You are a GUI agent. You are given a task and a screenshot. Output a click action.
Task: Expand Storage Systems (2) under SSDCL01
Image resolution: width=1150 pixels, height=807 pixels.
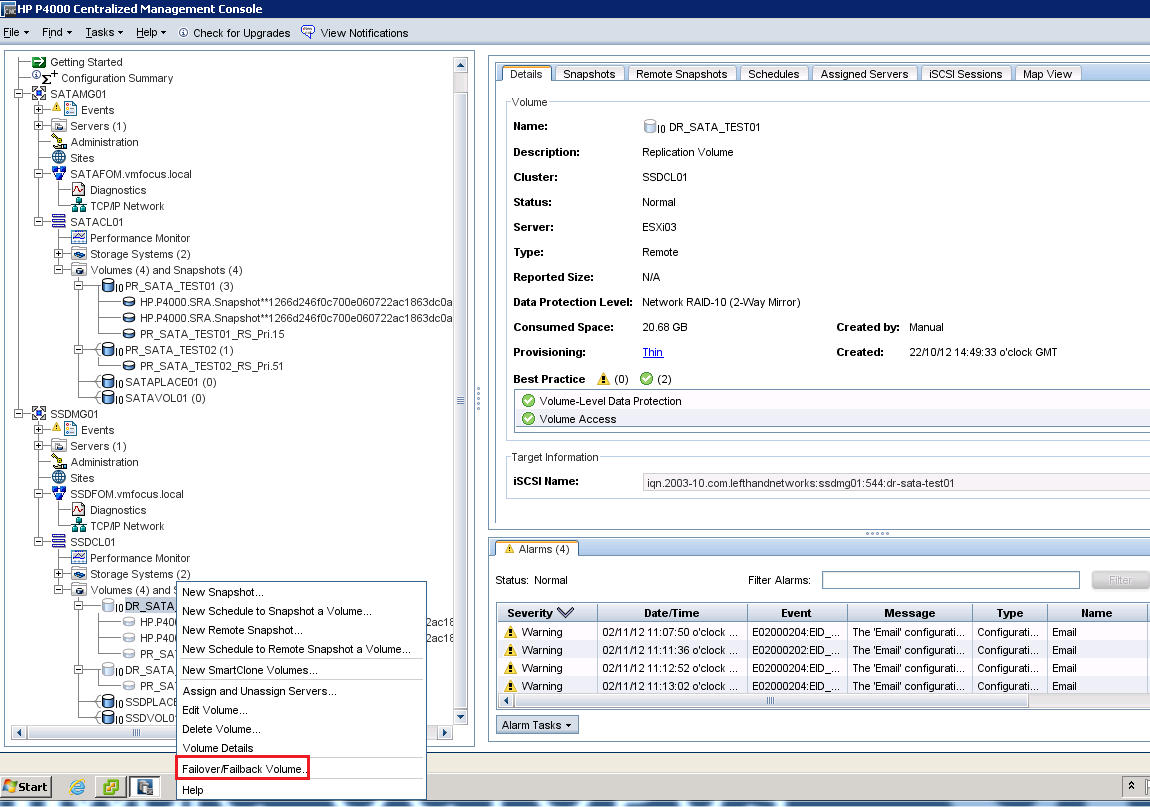[x=59, y=574]
